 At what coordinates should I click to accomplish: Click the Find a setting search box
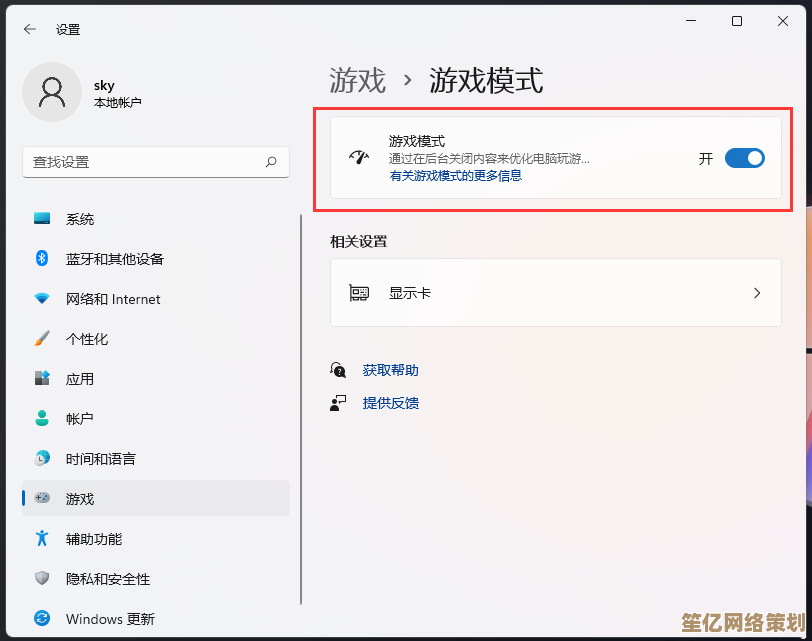click(145, 161)
